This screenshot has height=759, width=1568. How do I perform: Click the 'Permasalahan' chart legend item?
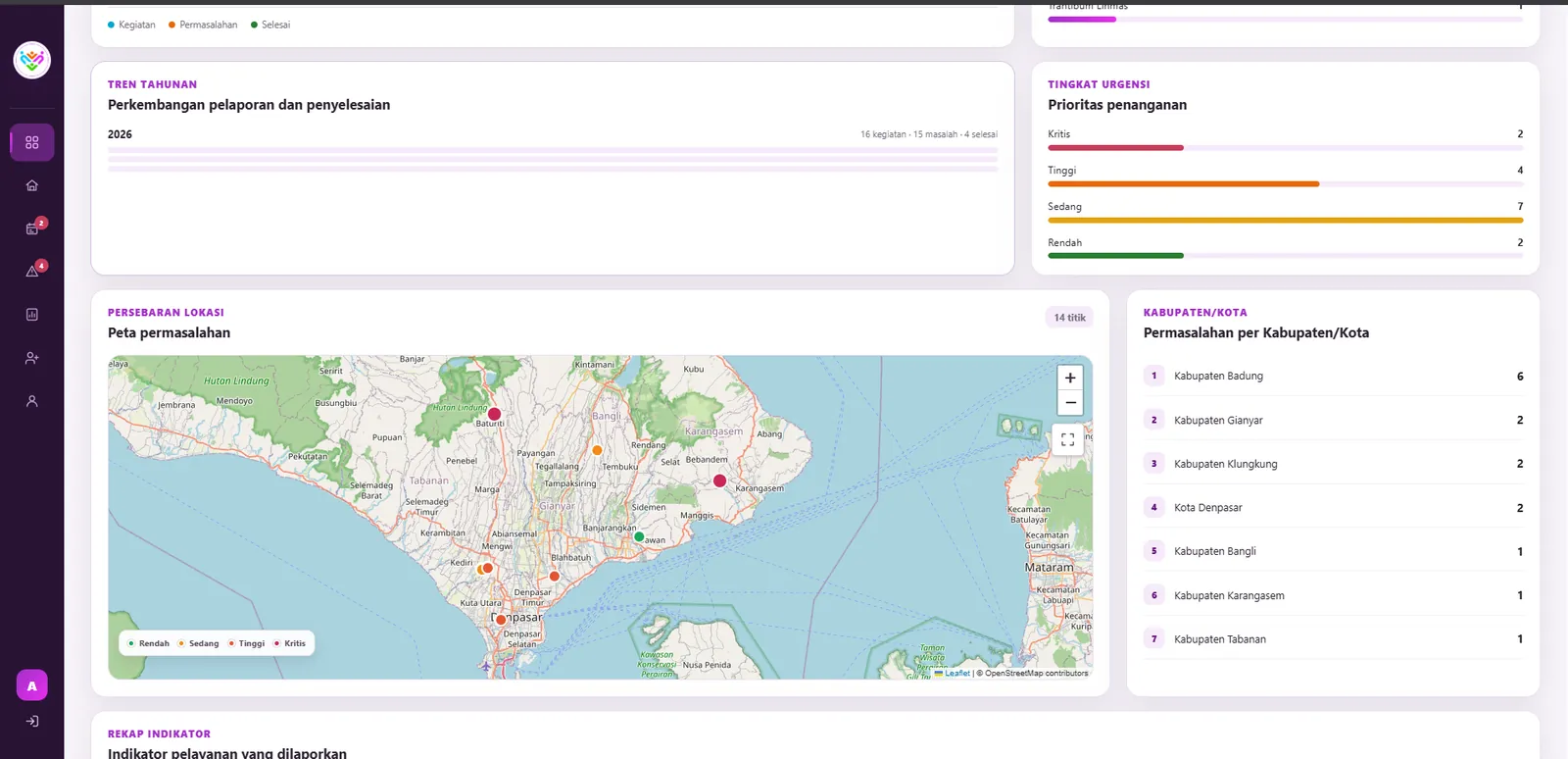[x=203, y=25]
